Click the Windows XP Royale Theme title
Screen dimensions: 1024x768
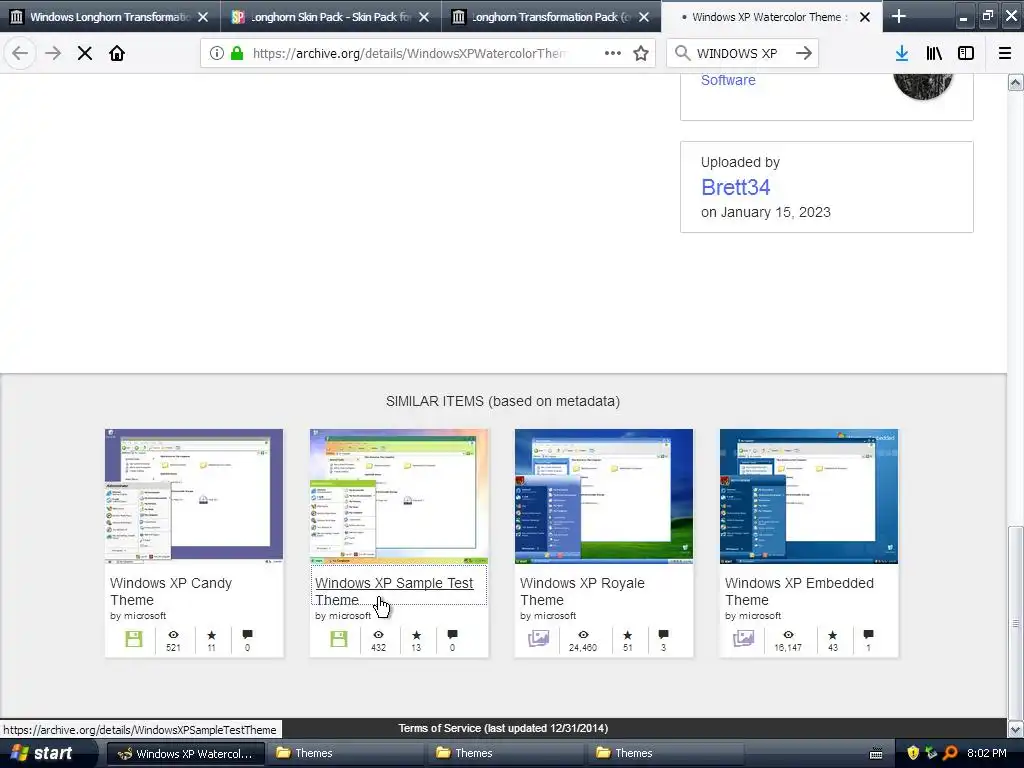pyautogui.click(x=583, y=591)
